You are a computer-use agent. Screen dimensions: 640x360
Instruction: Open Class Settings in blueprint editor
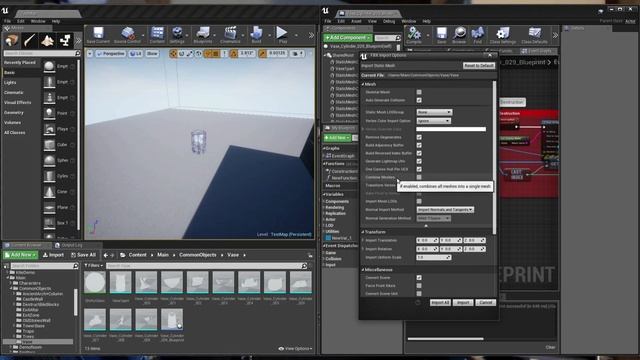click(503, 35)
